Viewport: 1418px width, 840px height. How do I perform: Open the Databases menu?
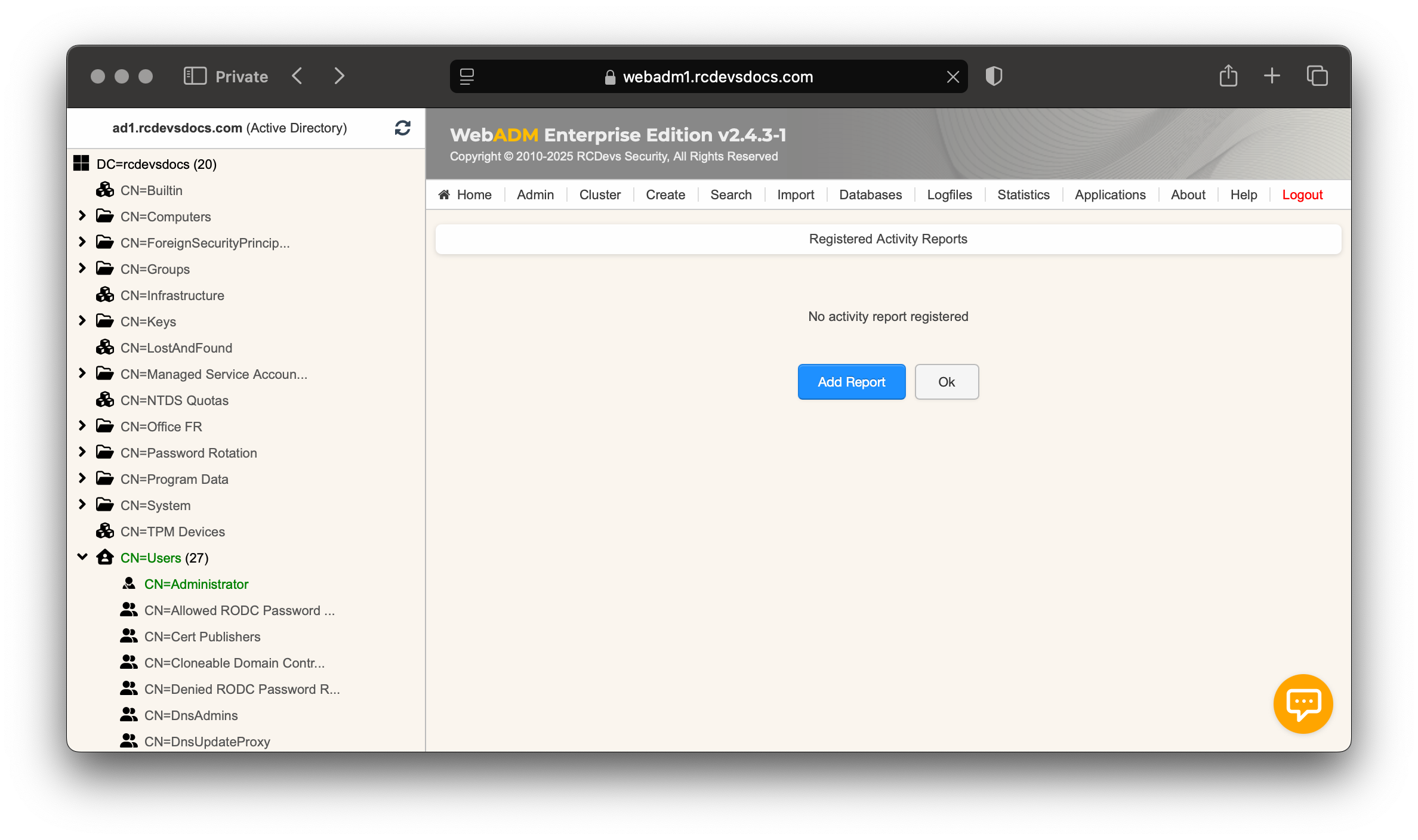(870, 194)
